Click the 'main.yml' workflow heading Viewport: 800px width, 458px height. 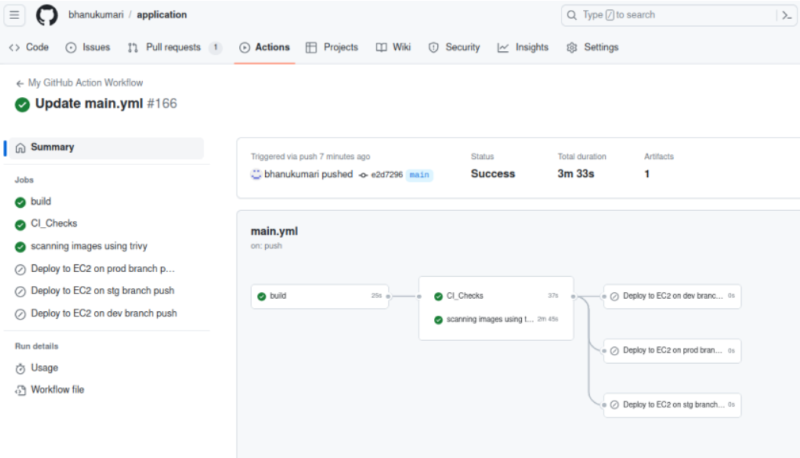click(274, 231)
